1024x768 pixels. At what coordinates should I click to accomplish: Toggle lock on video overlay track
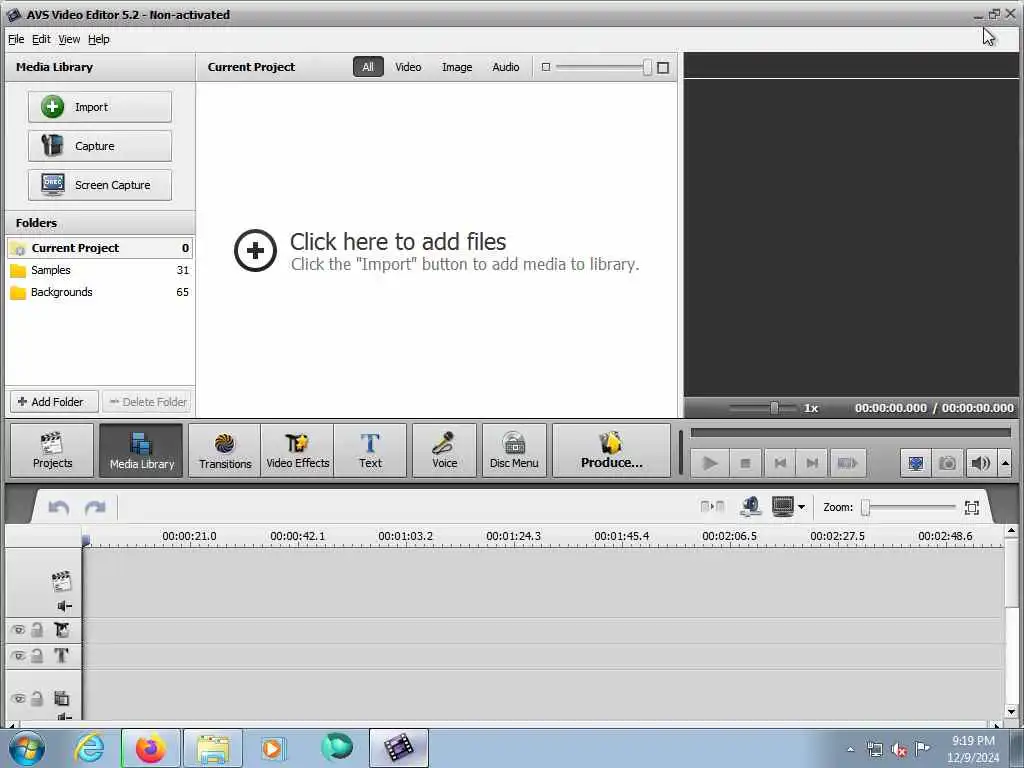pyautogui.click(x=37, y=699)
